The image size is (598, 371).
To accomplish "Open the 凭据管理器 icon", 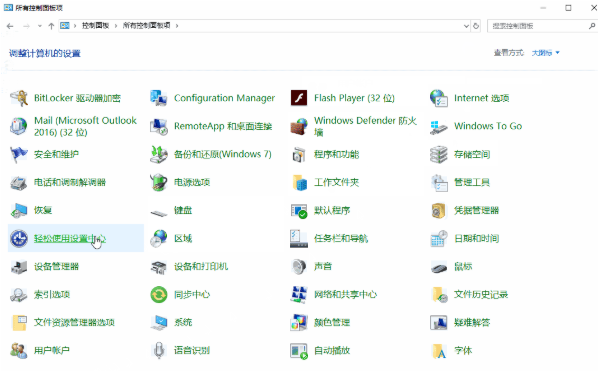I will (439, 210).
